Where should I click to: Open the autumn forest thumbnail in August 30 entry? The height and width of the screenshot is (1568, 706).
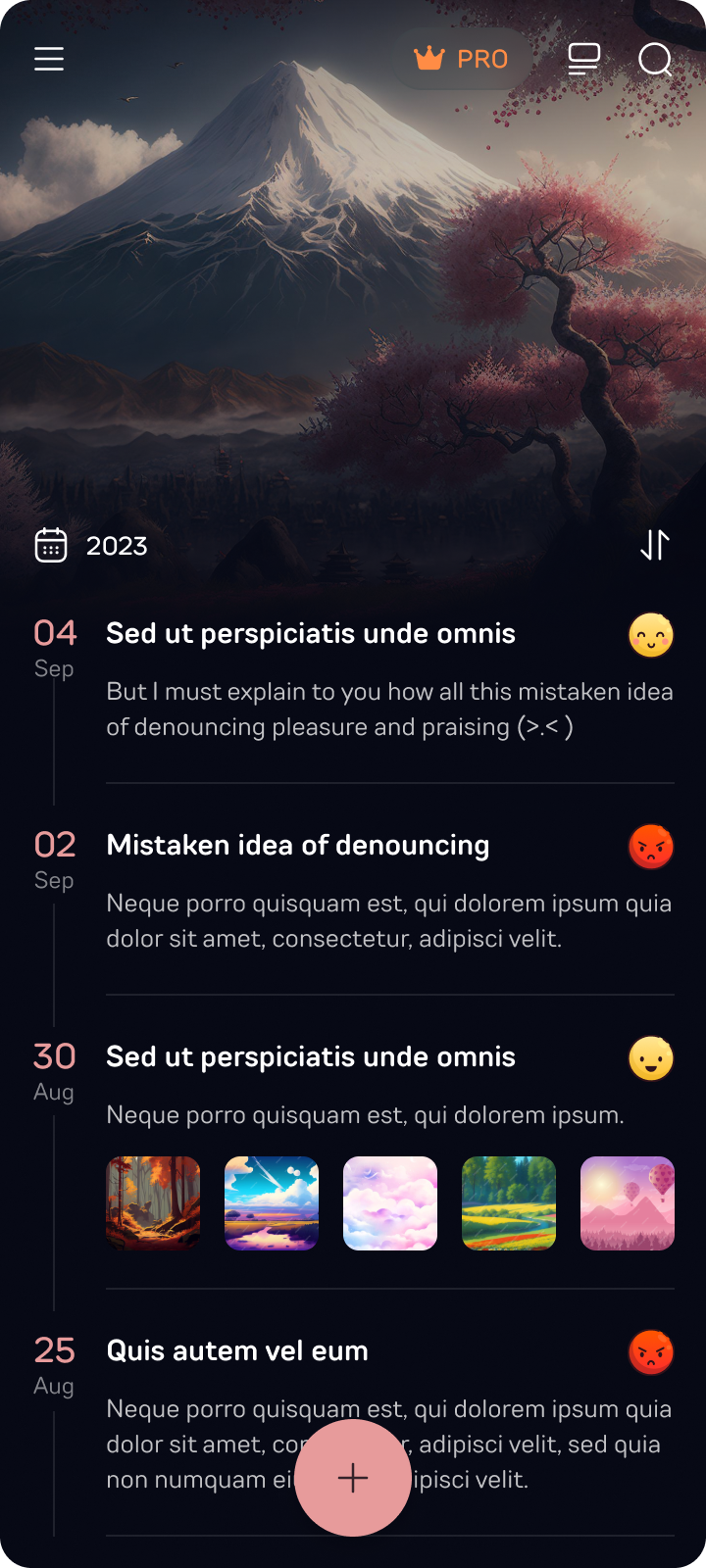click(152, 1202)
